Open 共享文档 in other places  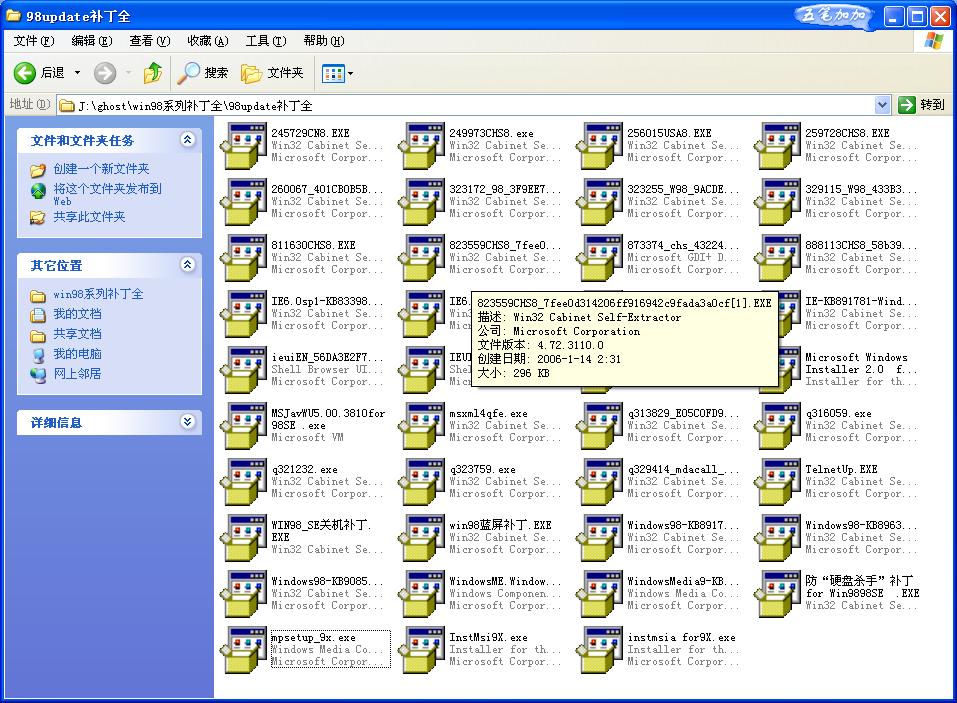[78, 334]
